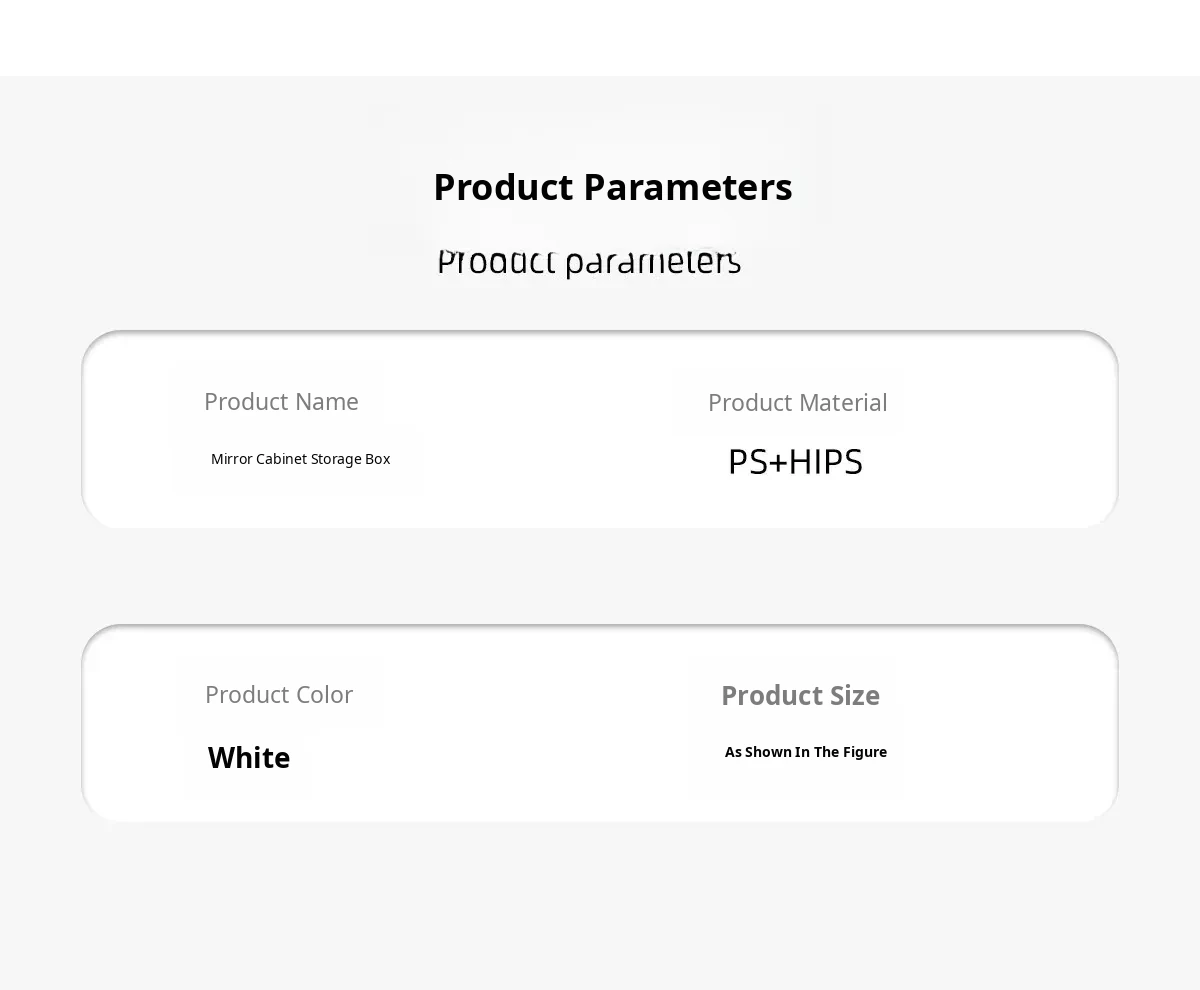Image resolution: width=1200 pixels, height=990 pixels.
Task: Click the bold "Product Parameters" heading
Action: 612,188
